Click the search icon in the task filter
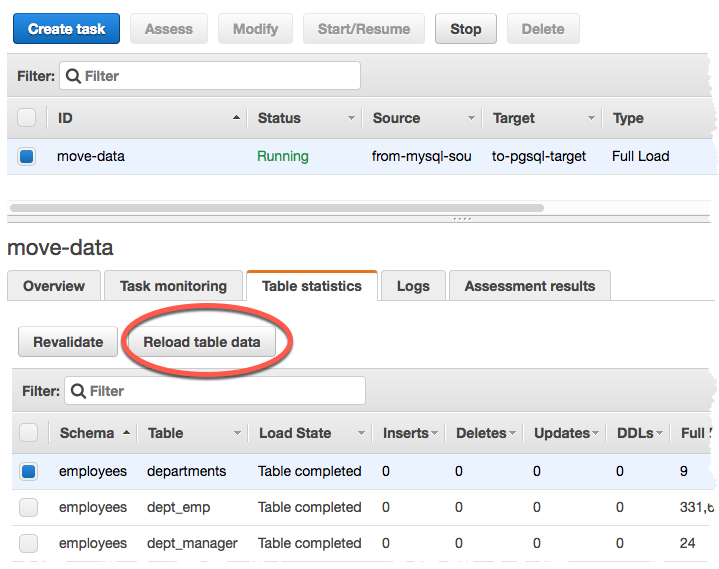The image size is (719, 569). point(73,76)
